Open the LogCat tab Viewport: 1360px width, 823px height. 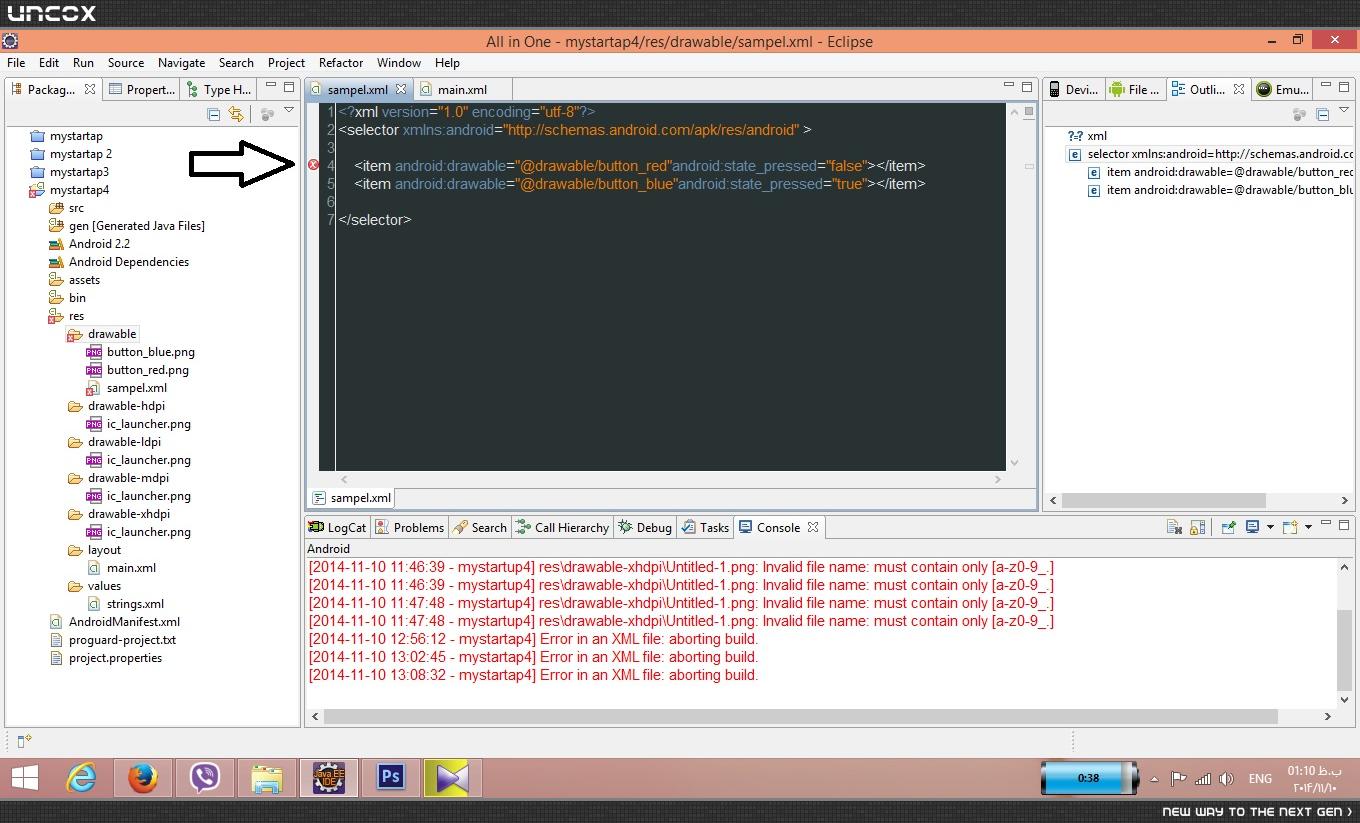click(x=337, y=527)
